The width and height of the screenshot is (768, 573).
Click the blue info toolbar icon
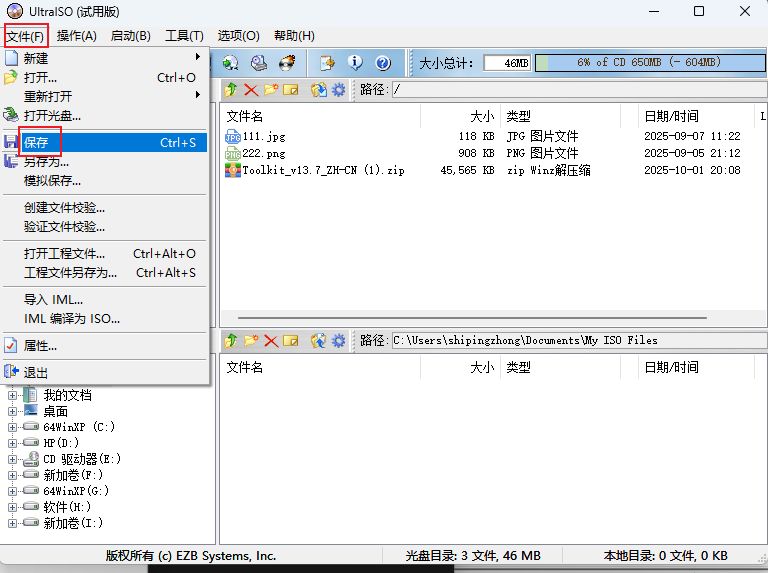pos(354,63)
